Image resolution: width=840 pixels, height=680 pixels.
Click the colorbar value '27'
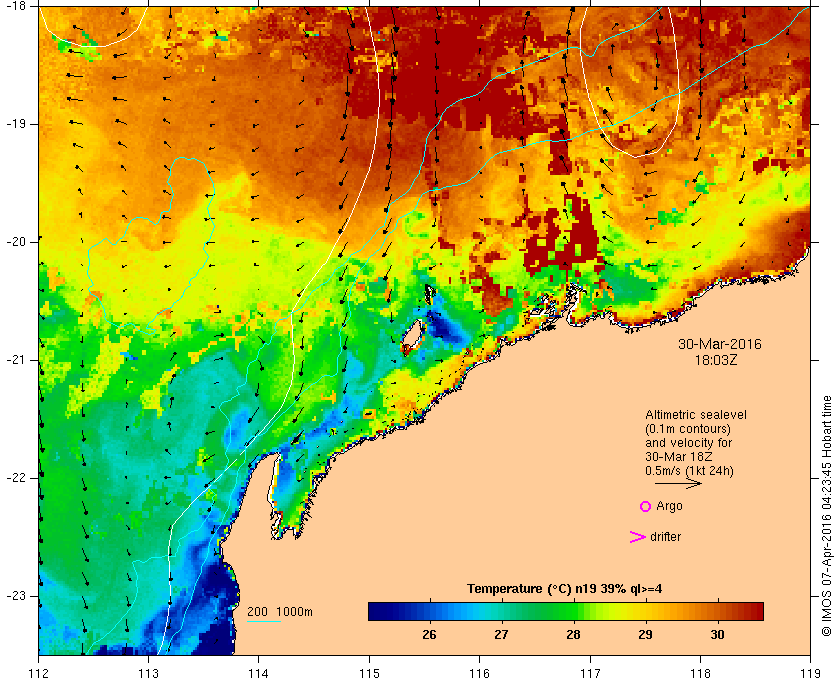click(x=501, y=635)
